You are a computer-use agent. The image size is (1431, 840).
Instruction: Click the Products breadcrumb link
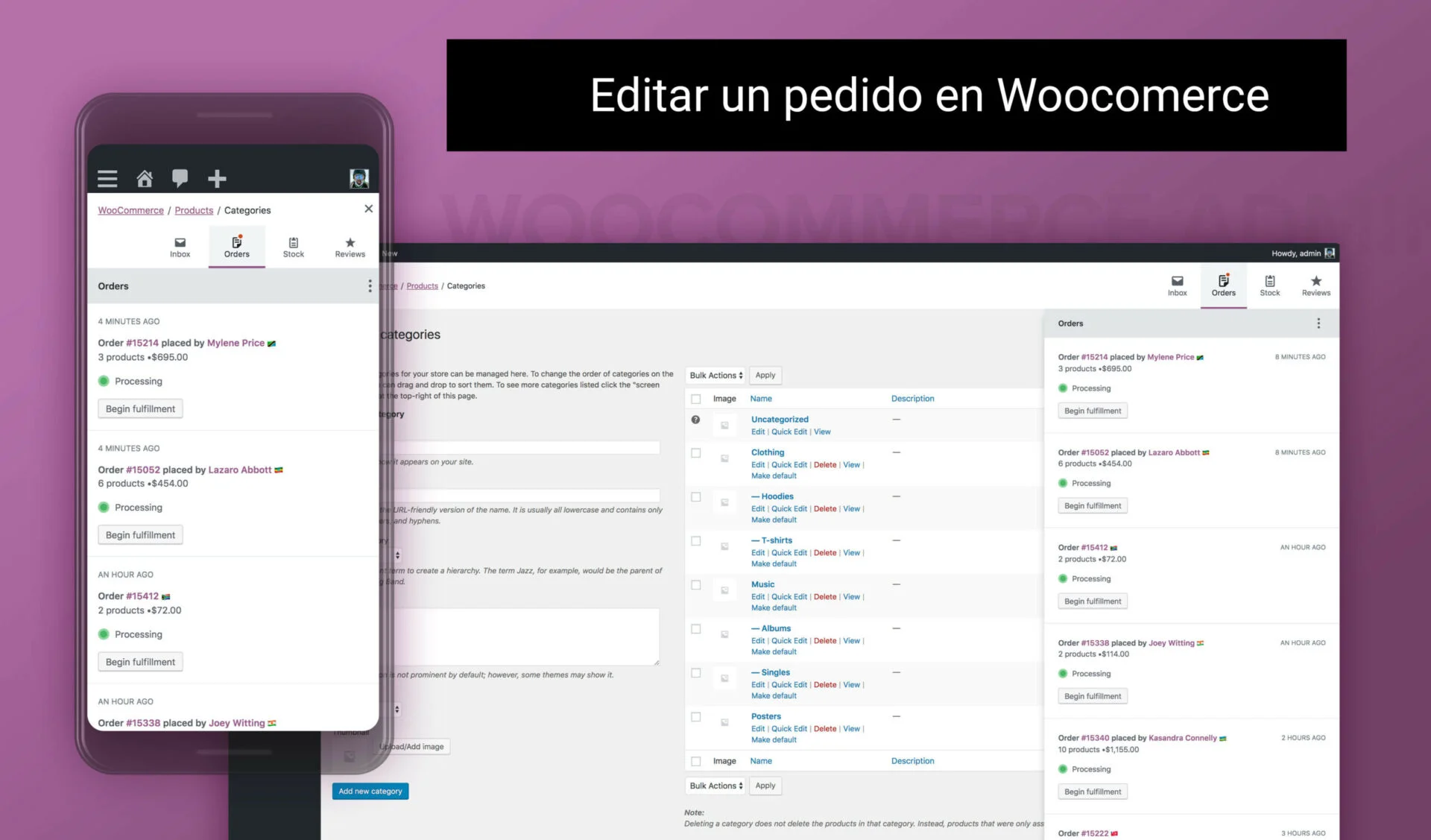click(193, 210)
